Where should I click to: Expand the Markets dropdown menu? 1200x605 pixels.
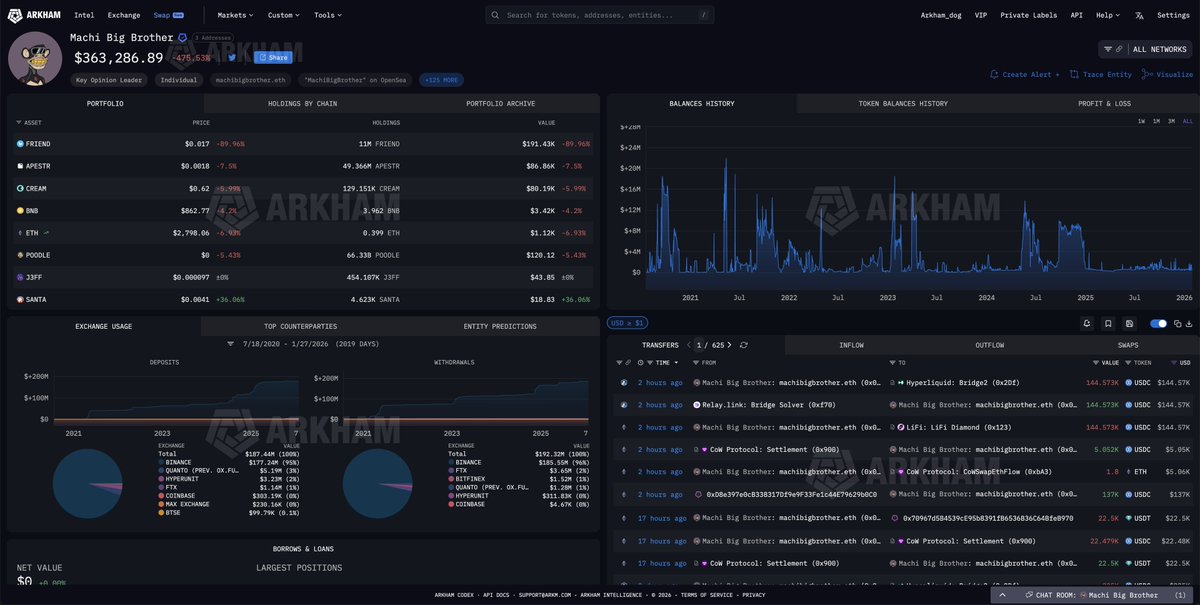pyautogui.click(x=235, y=15)
